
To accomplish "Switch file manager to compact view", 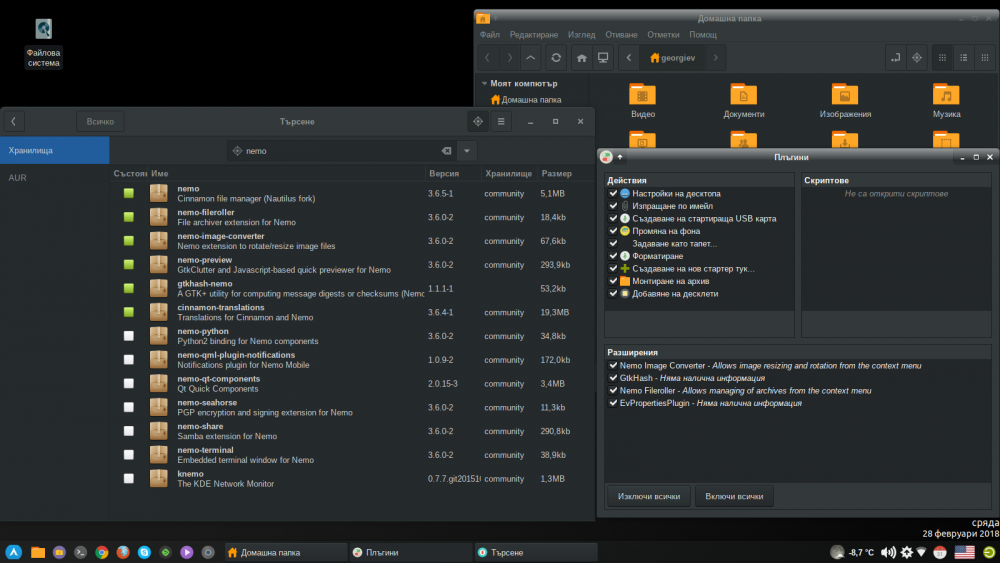I will (x=985, y=58).
